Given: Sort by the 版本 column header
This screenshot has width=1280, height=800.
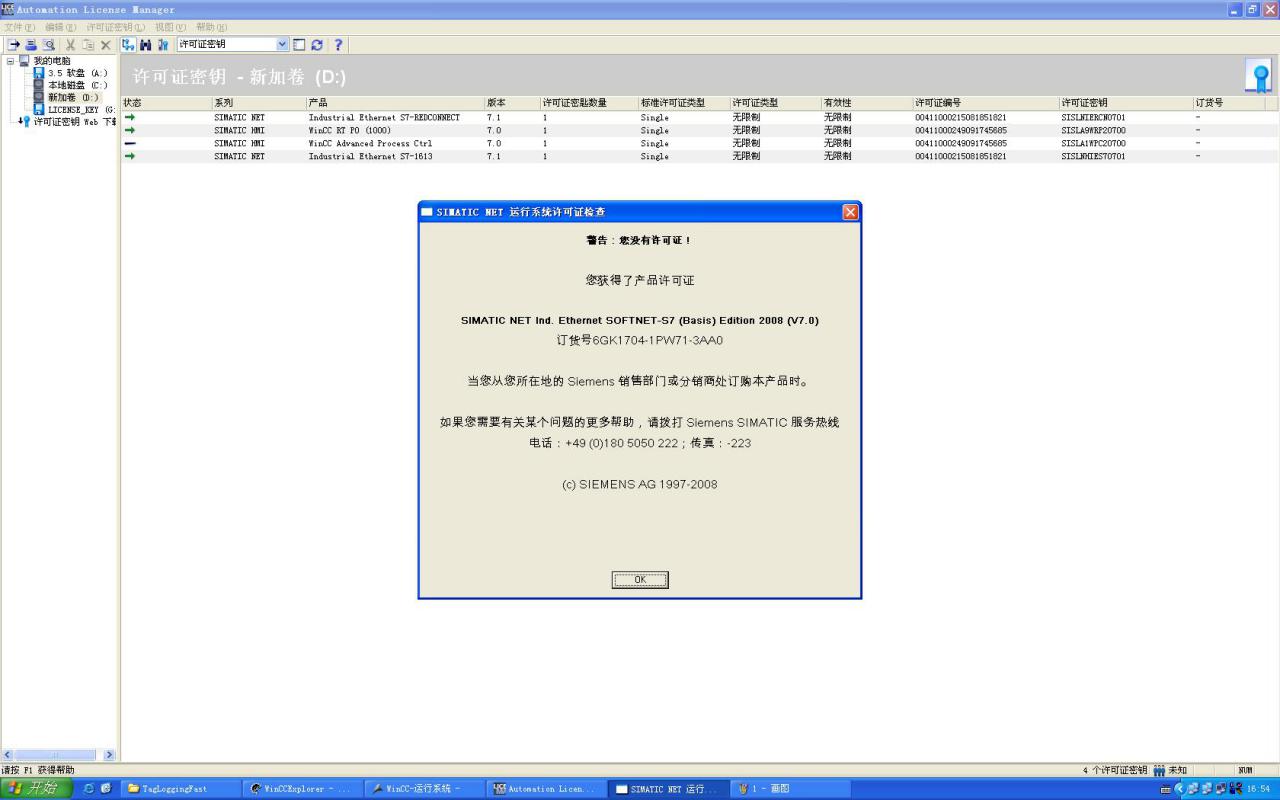Looking at the screenshot, I should click(512, 103).
